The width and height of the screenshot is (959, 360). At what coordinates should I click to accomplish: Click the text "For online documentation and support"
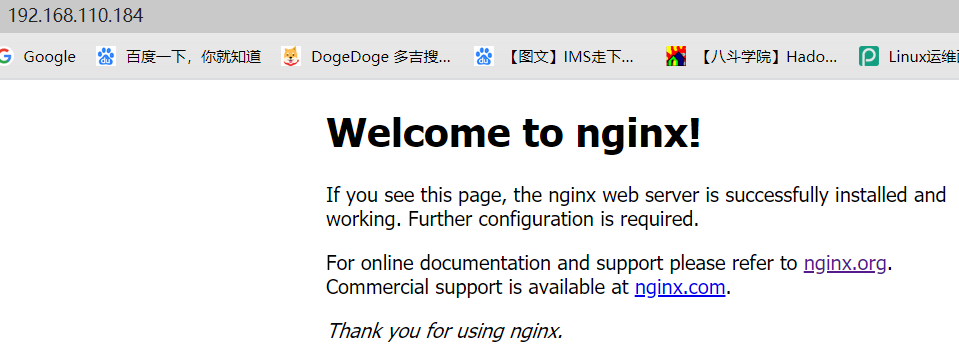pyautogui.click(x=494, y=263)
